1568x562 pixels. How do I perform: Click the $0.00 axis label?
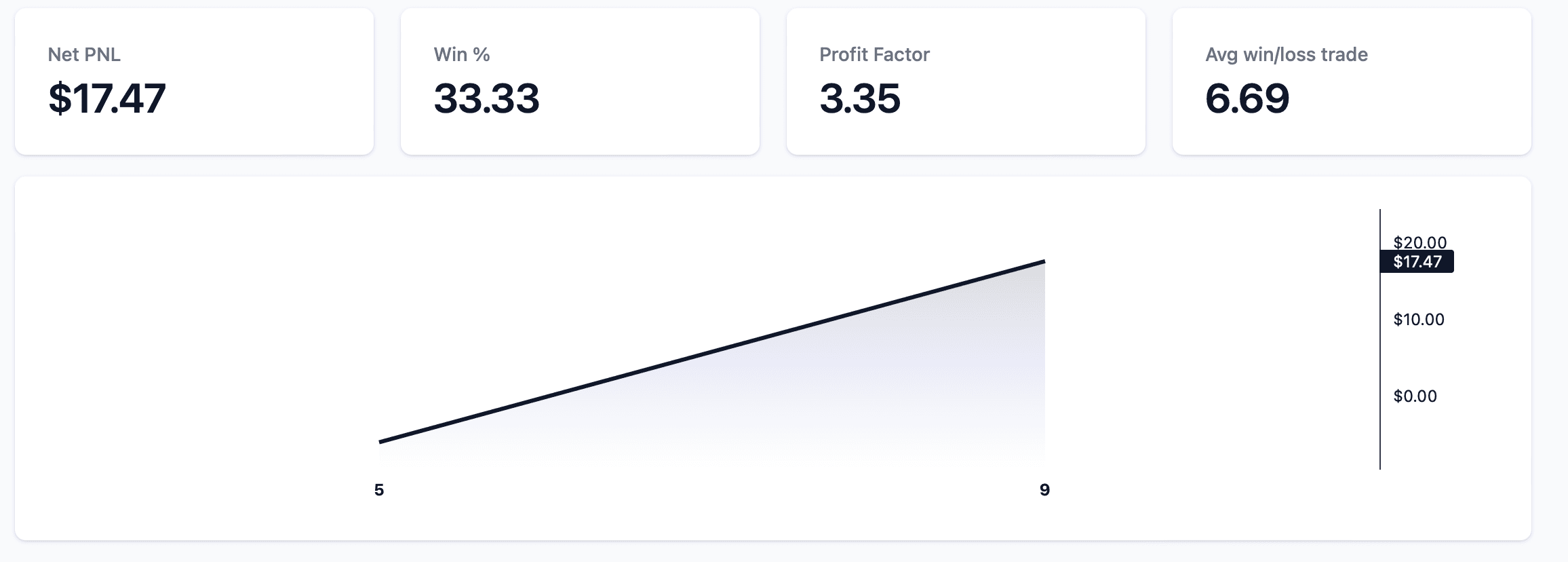[x=1415, y=396]
